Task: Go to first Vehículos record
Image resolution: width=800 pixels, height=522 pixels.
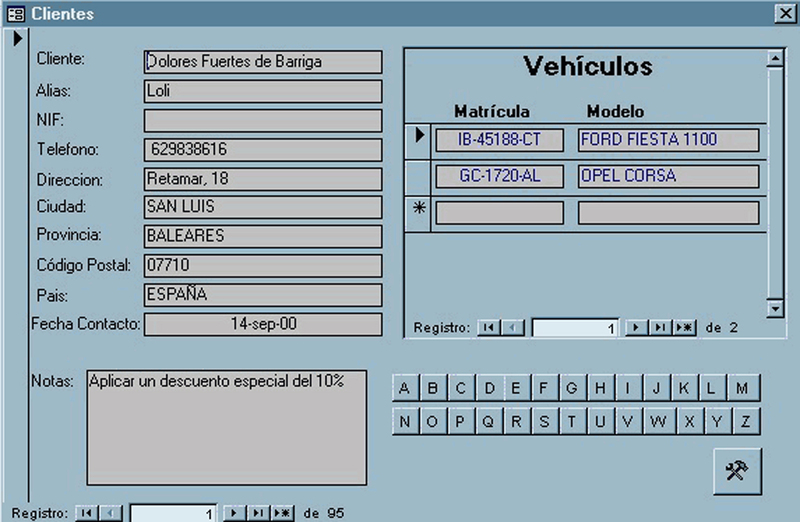Action: pyautogui.click(x=489, y=328)
